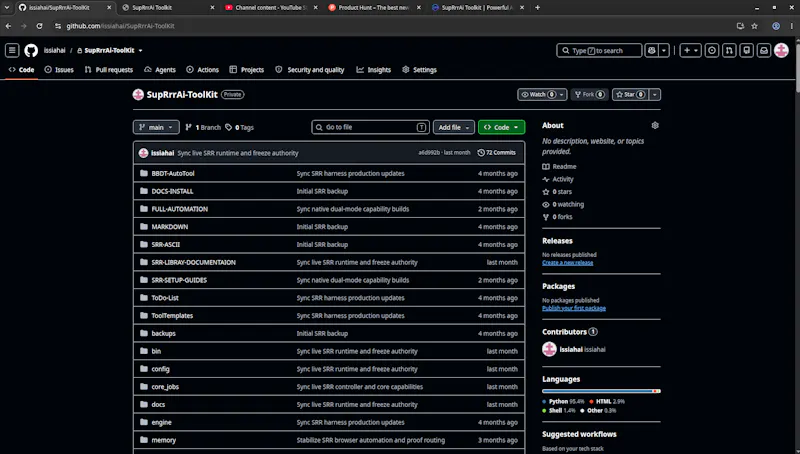Open latest commit hash a6d992b
Viewport: 800px width, 454px height.
tap(429, 153)
